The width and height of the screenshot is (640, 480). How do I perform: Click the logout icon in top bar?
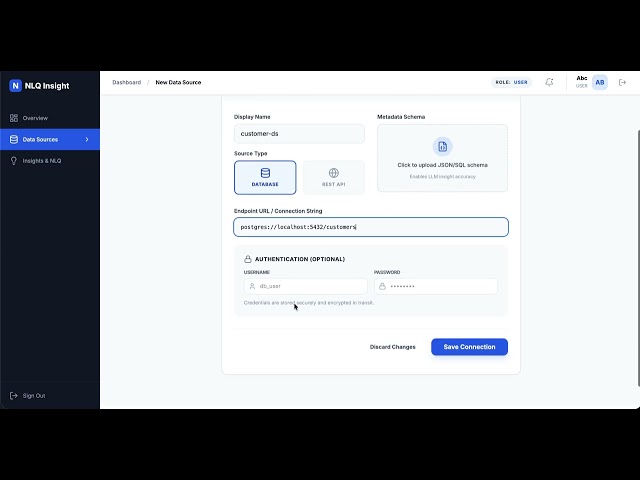(622, 82)
